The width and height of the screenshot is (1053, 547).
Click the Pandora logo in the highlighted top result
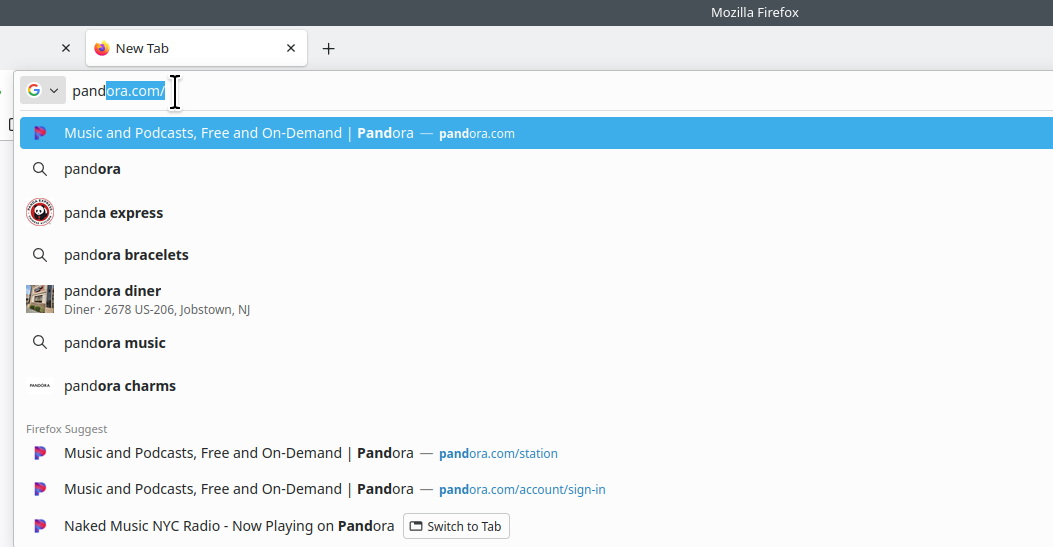click(40, 133)
